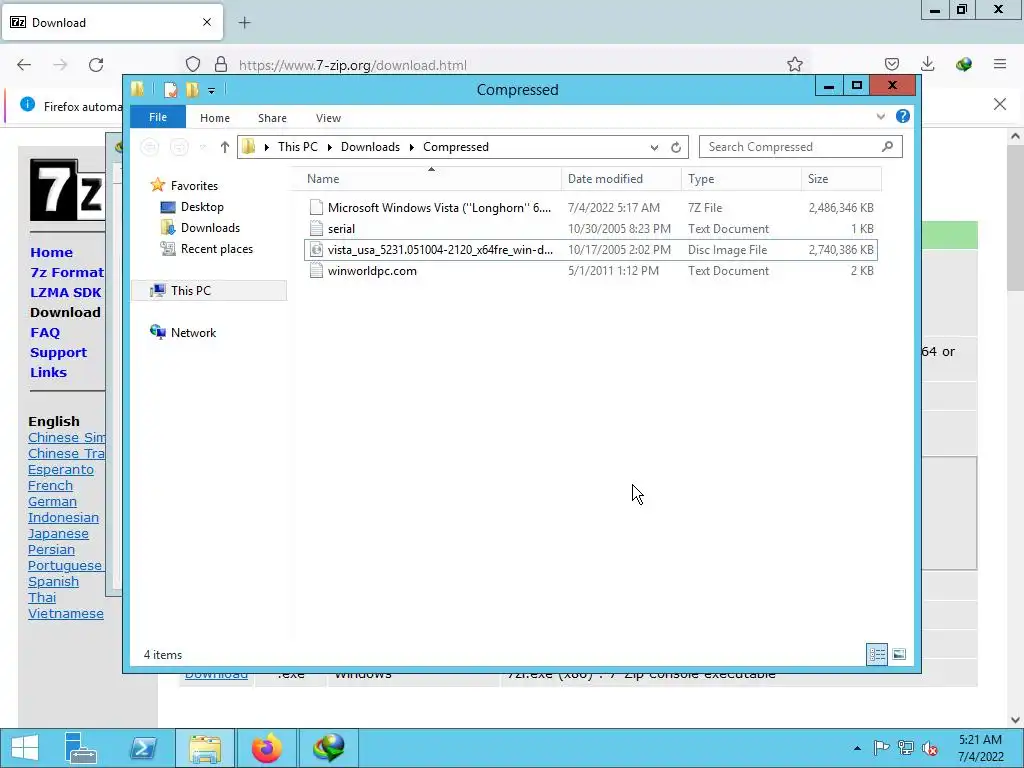Switch to Large icons view
The height and width of the screenshot is (768, 1024).
pyautogui.click(x=899, y=654)
